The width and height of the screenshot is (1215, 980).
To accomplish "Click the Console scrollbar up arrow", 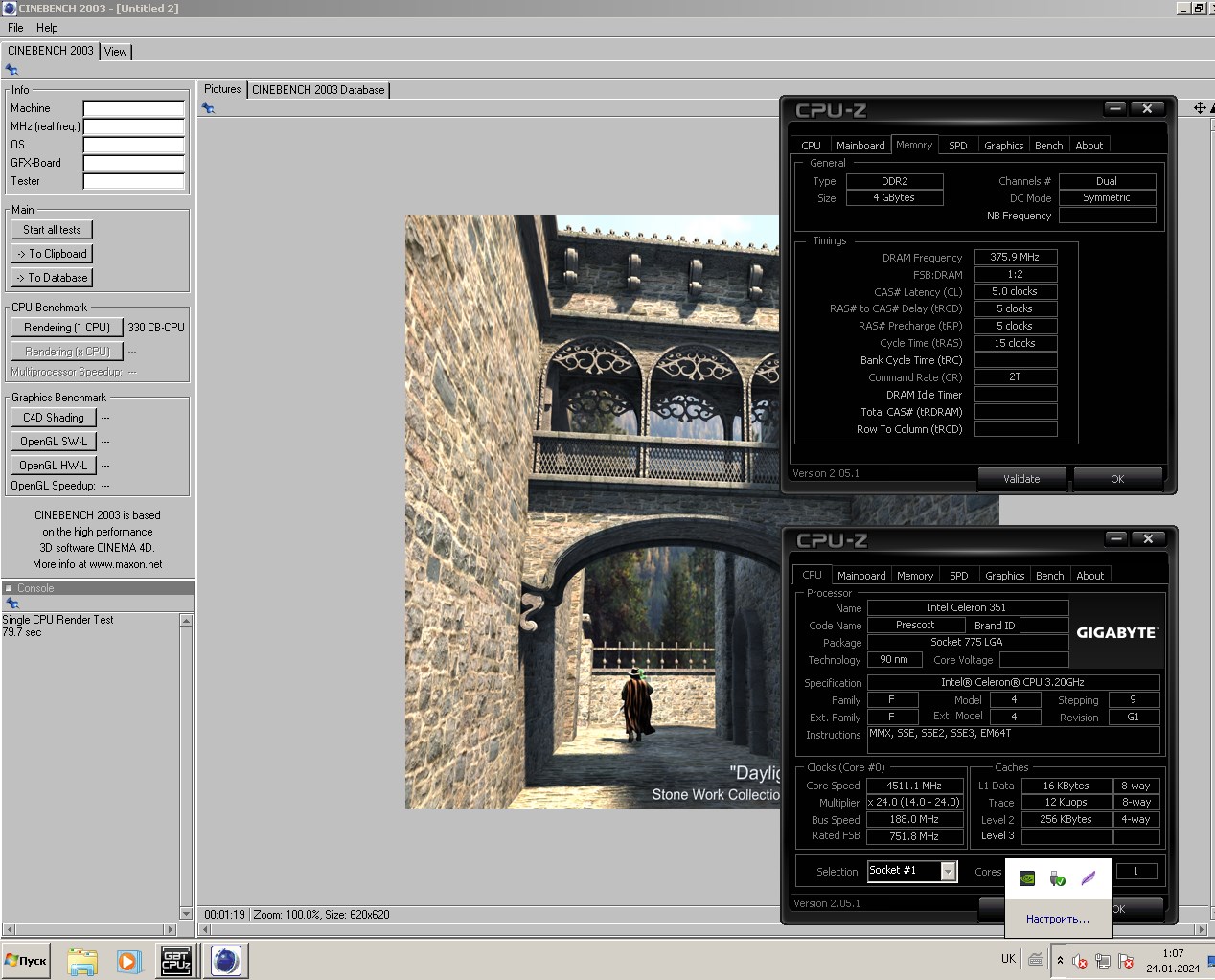I will (x=187, y=620).
